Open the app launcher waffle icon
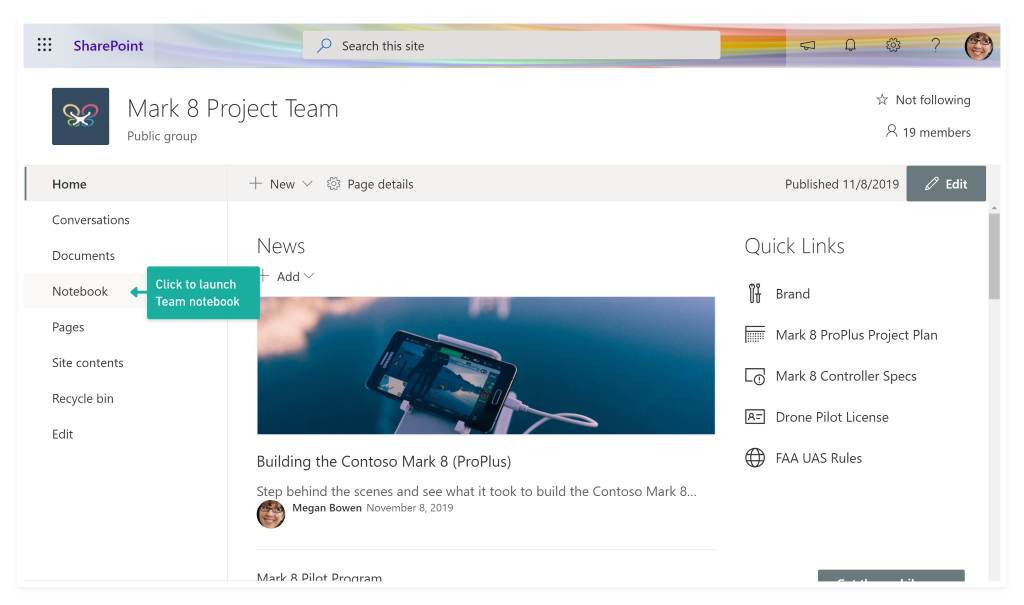Screen dimensions: 1024x605 (44, 45)
